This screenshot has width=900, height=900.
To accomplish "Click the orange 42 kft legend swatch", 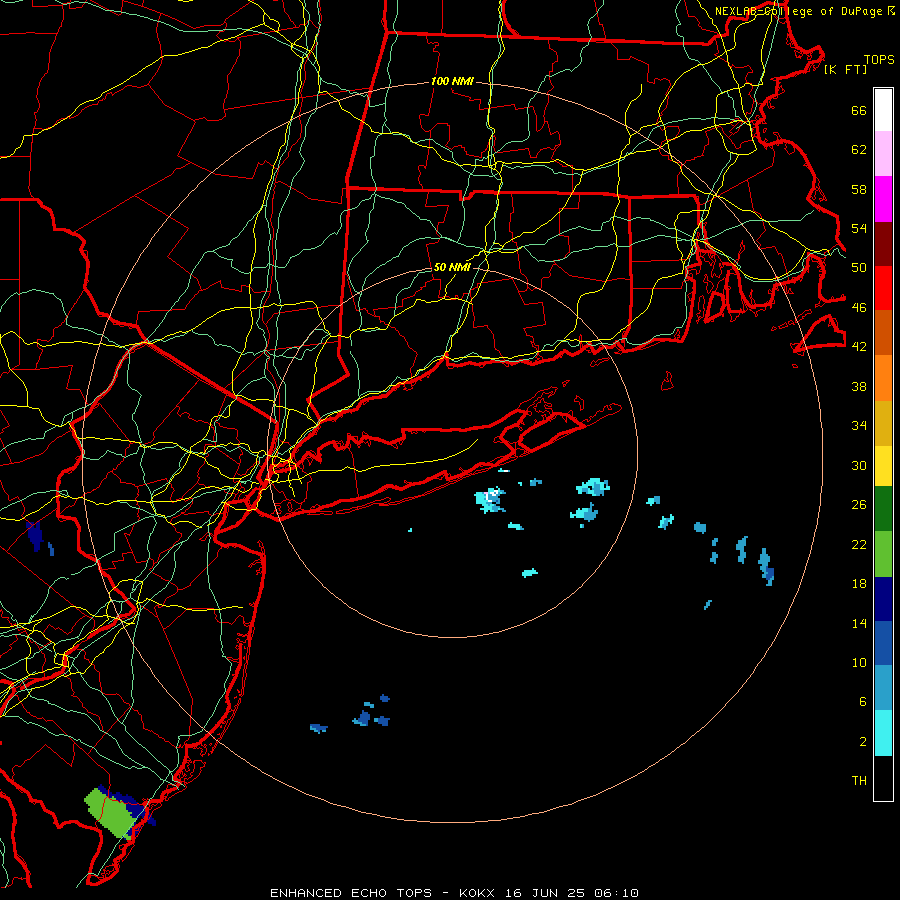I will [883, 377].
